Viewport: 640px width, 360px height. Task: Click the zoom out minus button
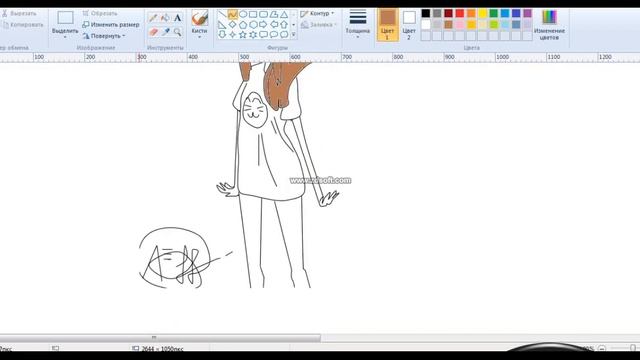(602, 349)
